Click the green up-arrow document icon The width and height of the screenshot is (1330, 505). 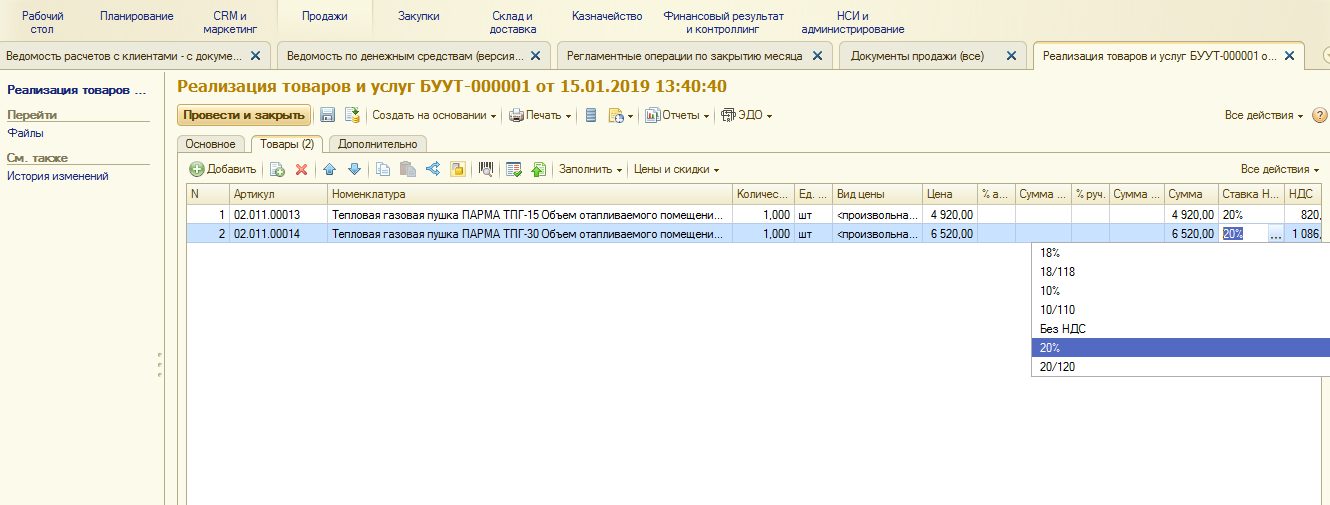click(x=539, y=169)
